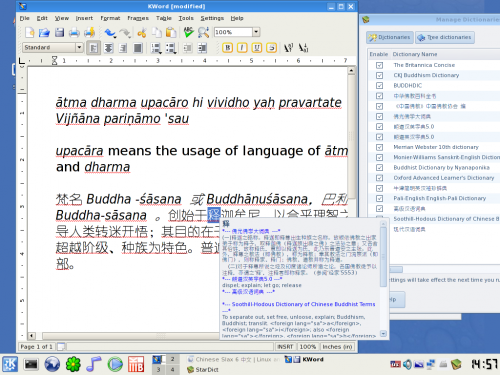Apply subscript formatting icon

point(303,48)
